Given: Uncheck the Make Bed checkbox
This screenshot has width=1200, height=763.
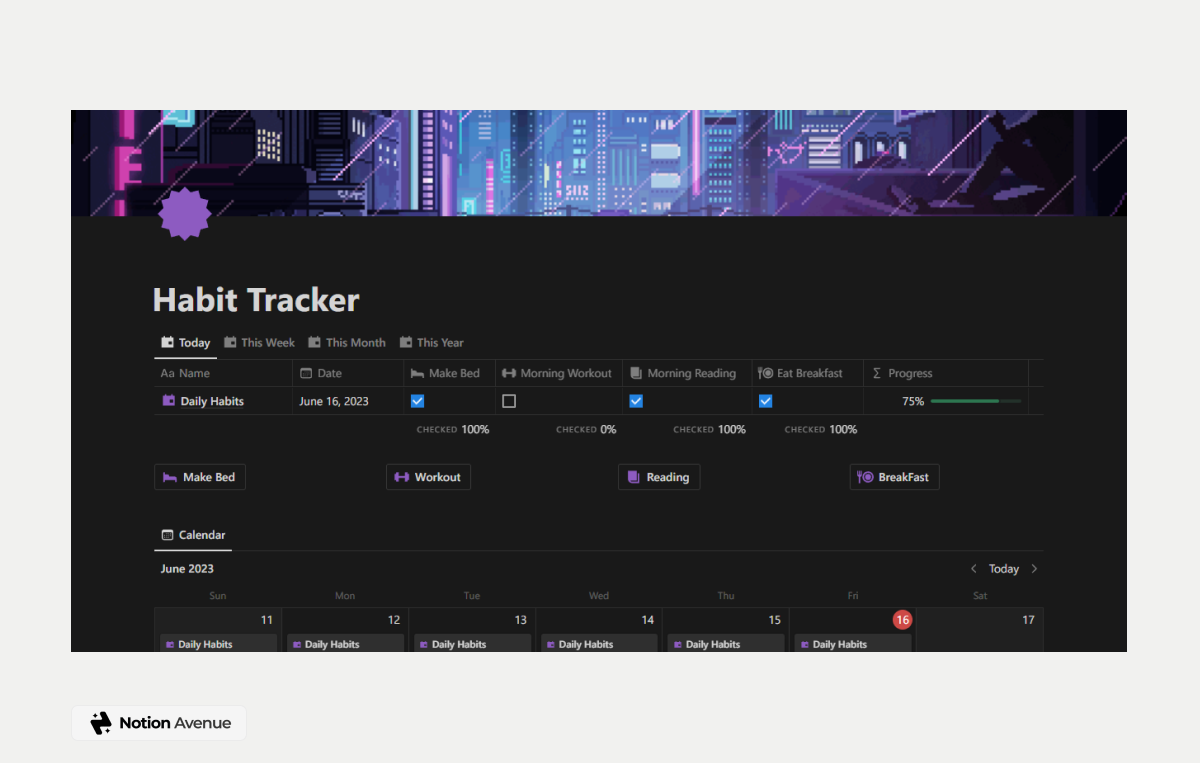Looking at the screenshot, I should (x=417, y=400).
